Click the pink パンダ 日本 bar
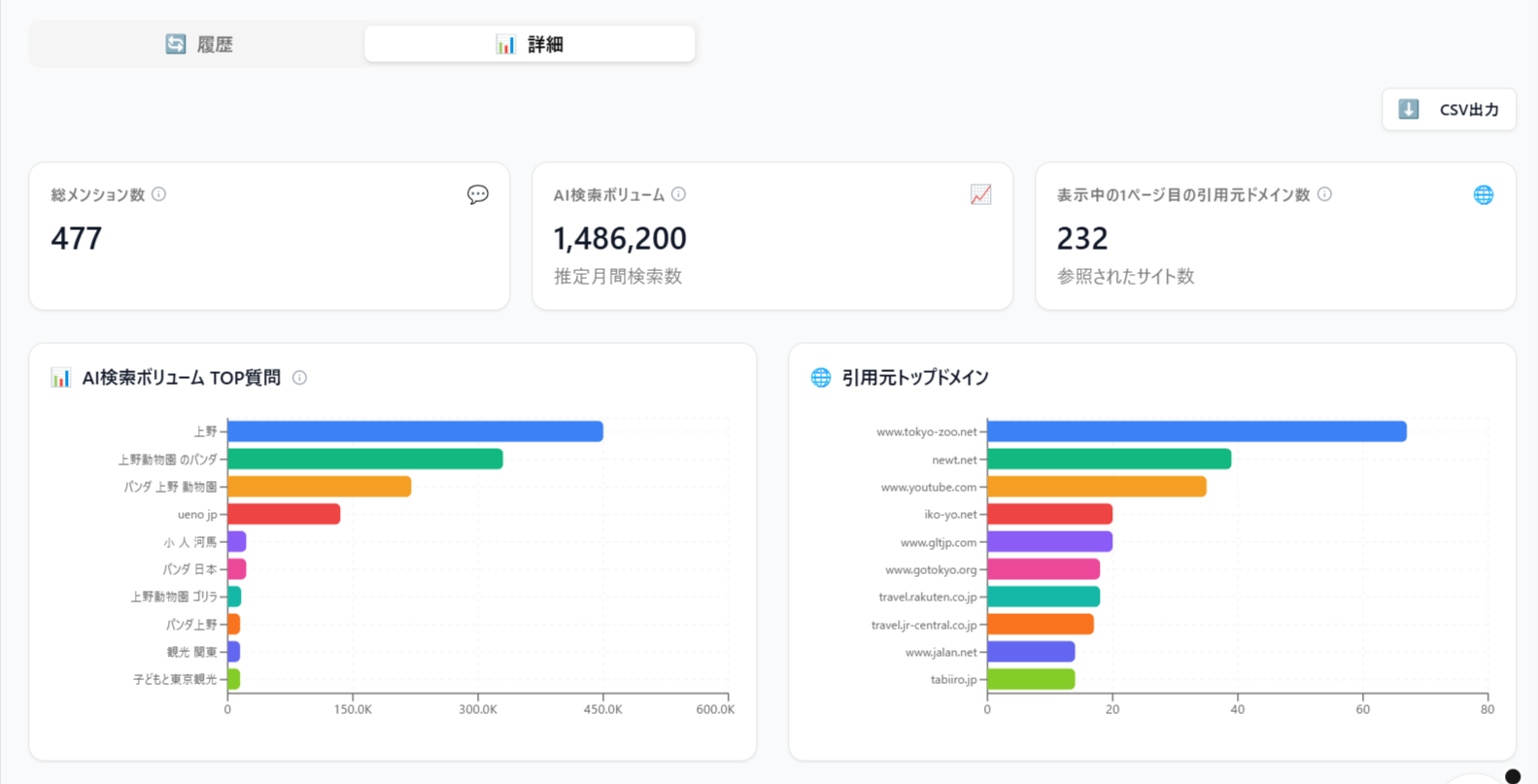This screenshot has height=784, width=1538. click(x=237, y=569)
